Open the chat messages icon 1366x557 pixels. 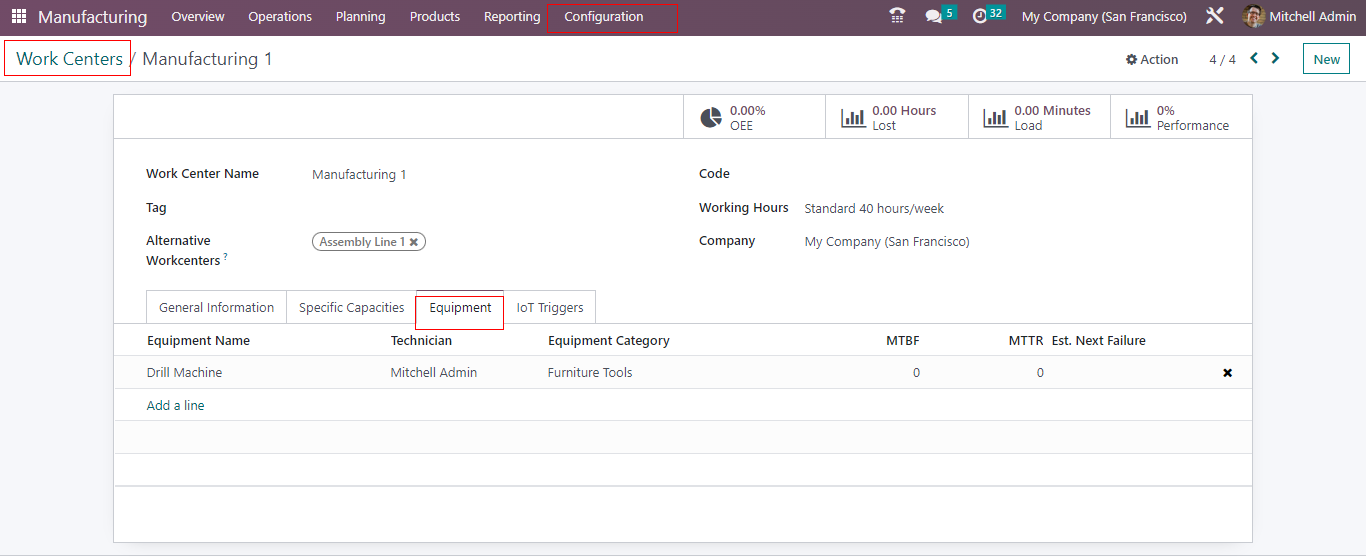tap(934, 17)
